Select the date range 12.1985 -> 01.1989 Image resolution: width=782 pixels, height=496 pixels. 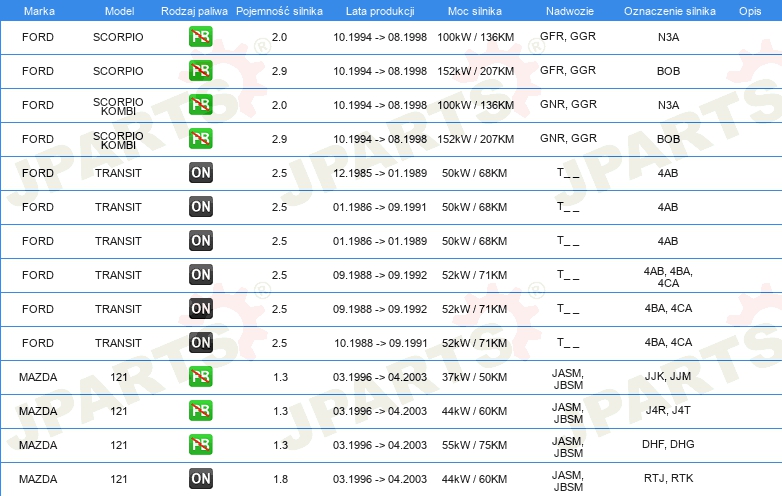380,173
